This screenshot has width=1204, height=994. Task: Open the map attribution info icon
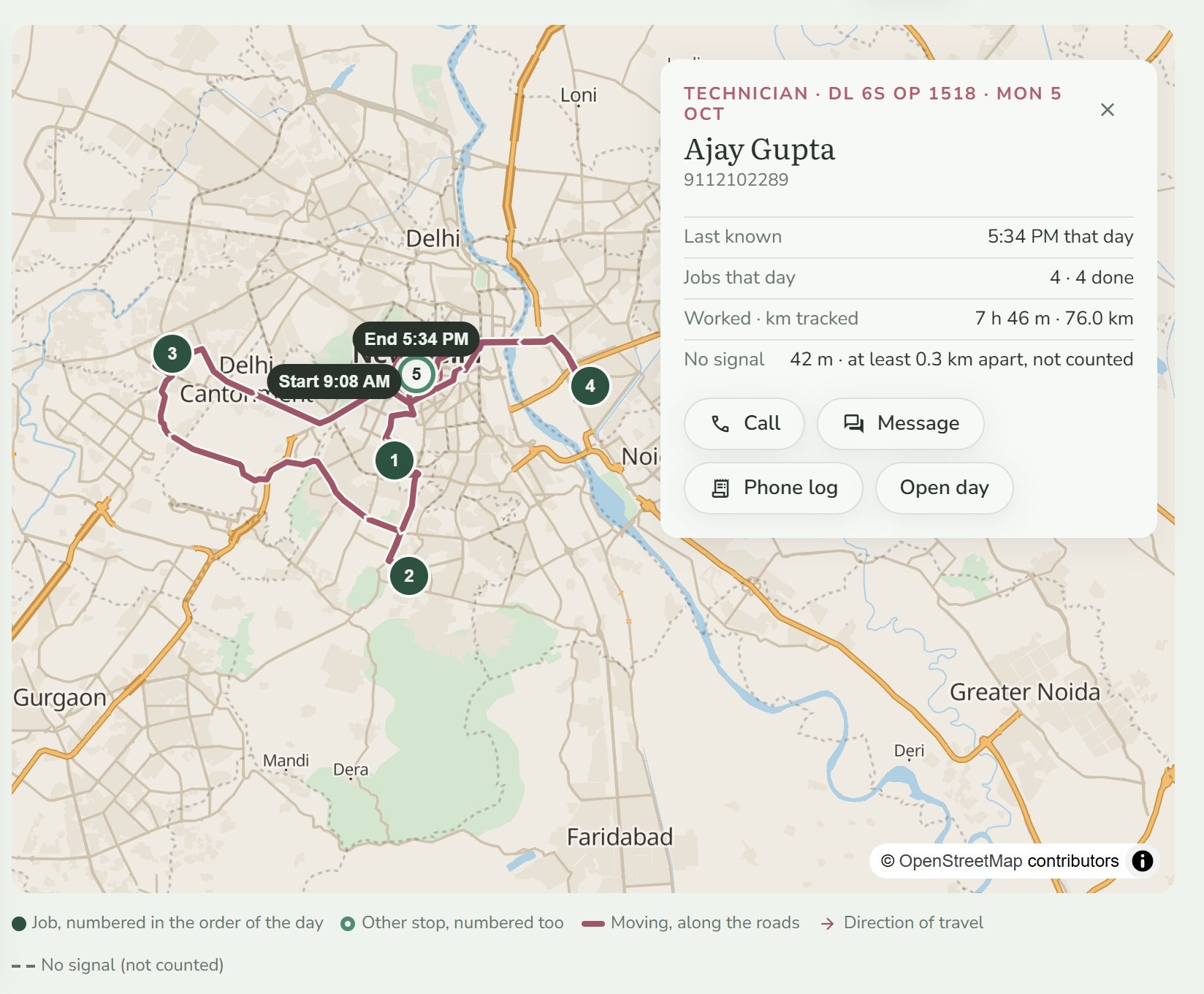tap(1143, 861)
